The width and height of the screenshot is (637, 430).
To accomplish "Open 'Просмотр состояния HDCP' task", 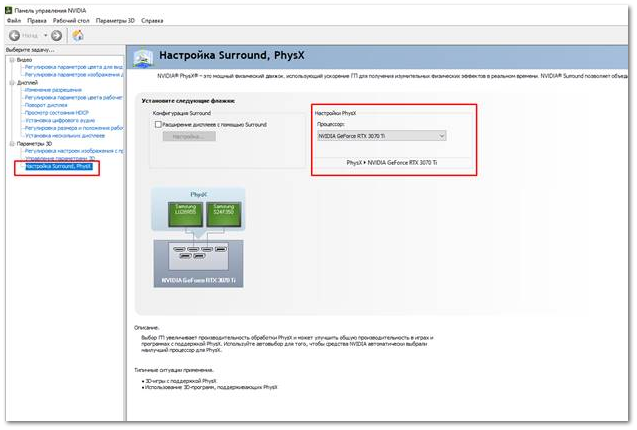I will 56,113.
